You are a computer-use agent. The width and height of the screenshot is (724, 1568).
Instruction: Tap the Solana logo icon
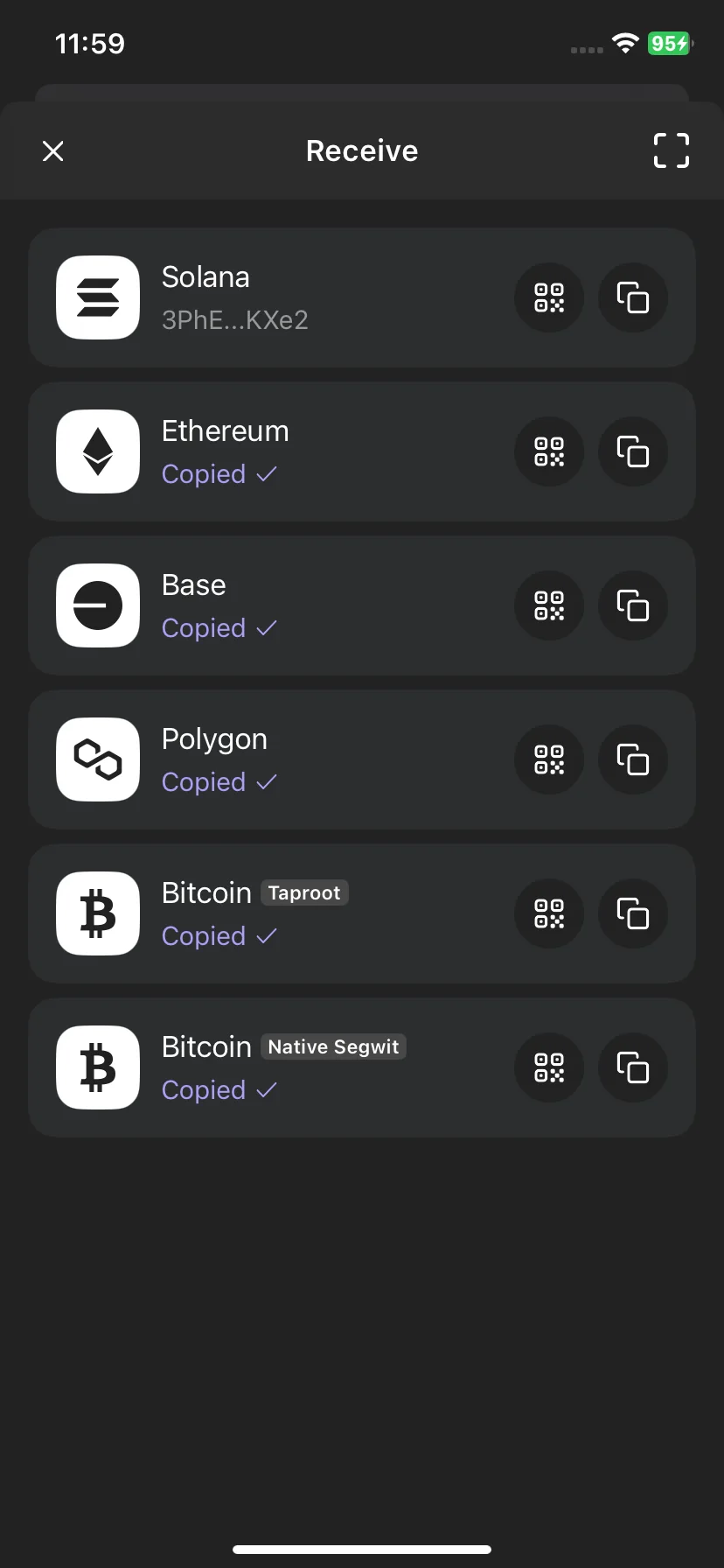tap(98, 297)
